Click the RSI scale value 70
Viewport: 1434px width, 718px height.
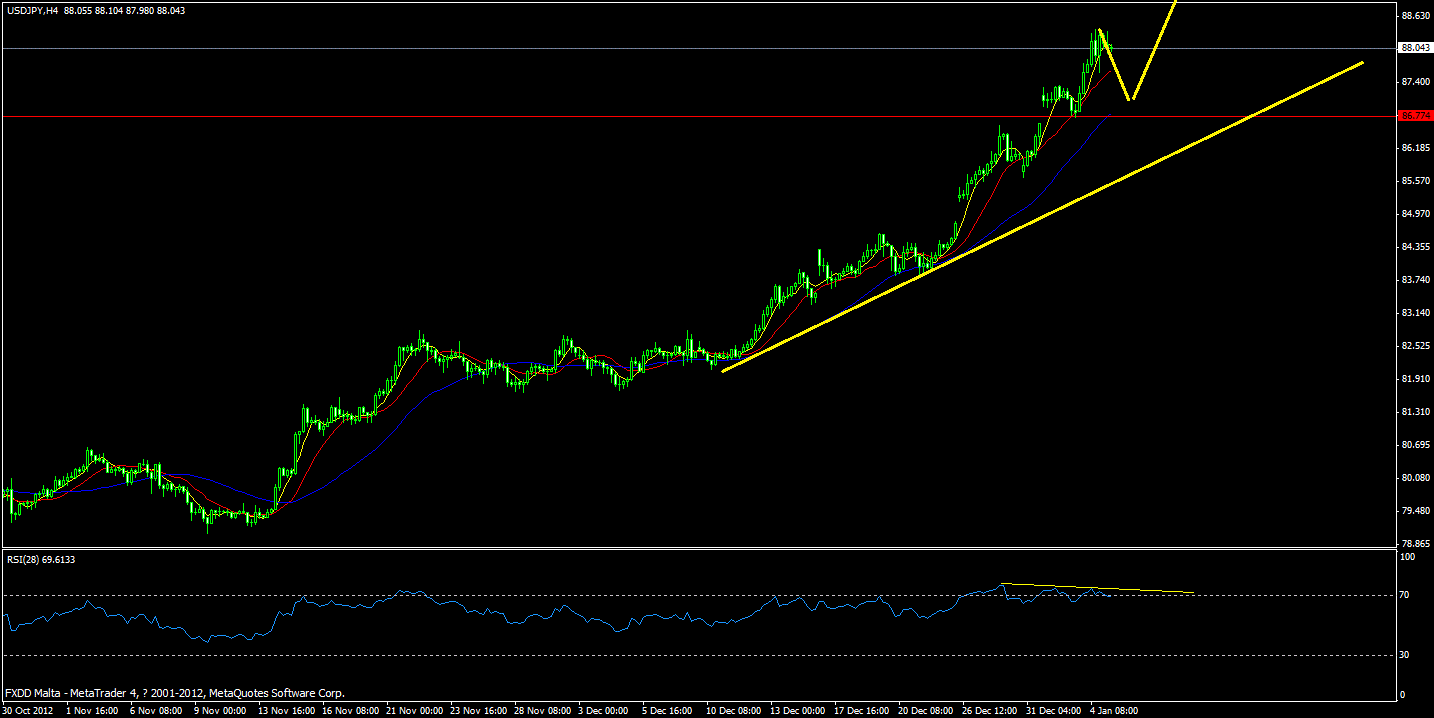click(x=1405, y=595)
